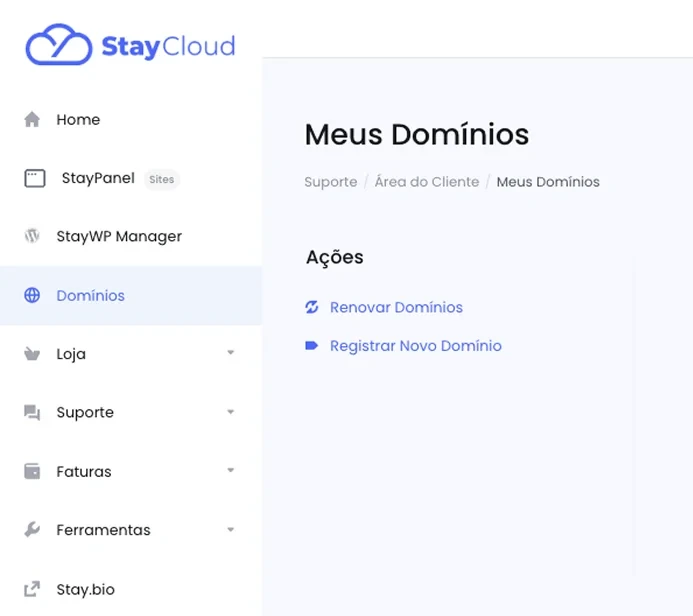The image size is (693, 616).
Task: Click Meus Domínios in the breadcrumb
Action: [548, 182]
